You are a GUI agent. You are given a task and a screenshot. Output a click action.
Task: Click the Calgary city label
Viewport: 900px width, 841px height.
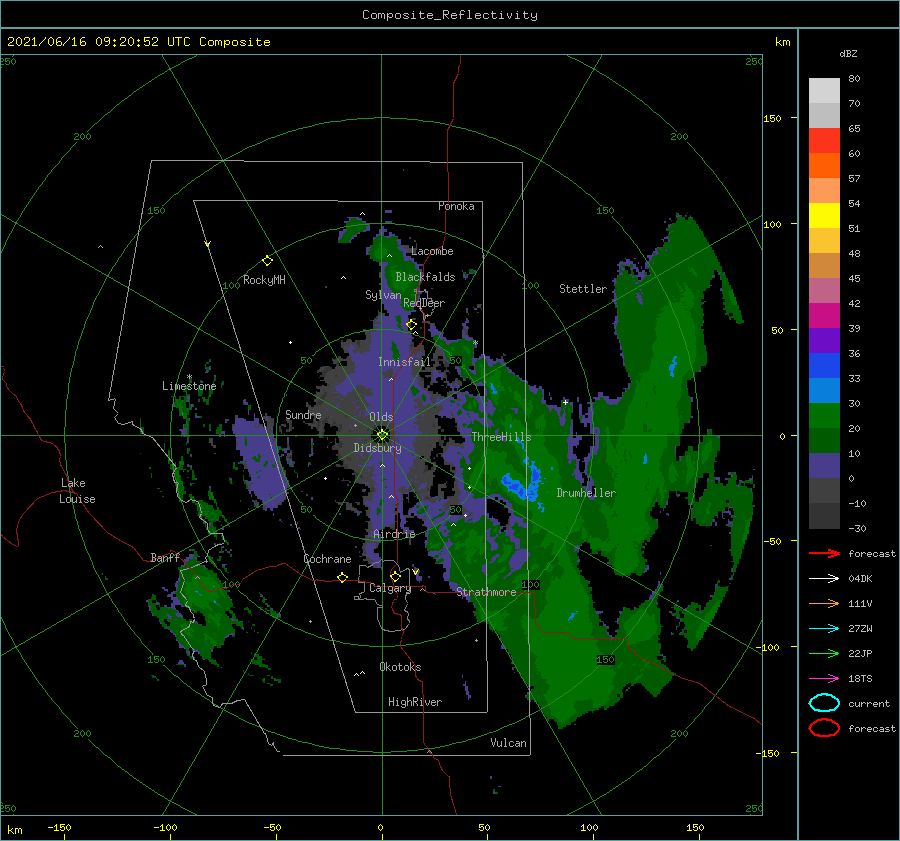click(390, 588)
